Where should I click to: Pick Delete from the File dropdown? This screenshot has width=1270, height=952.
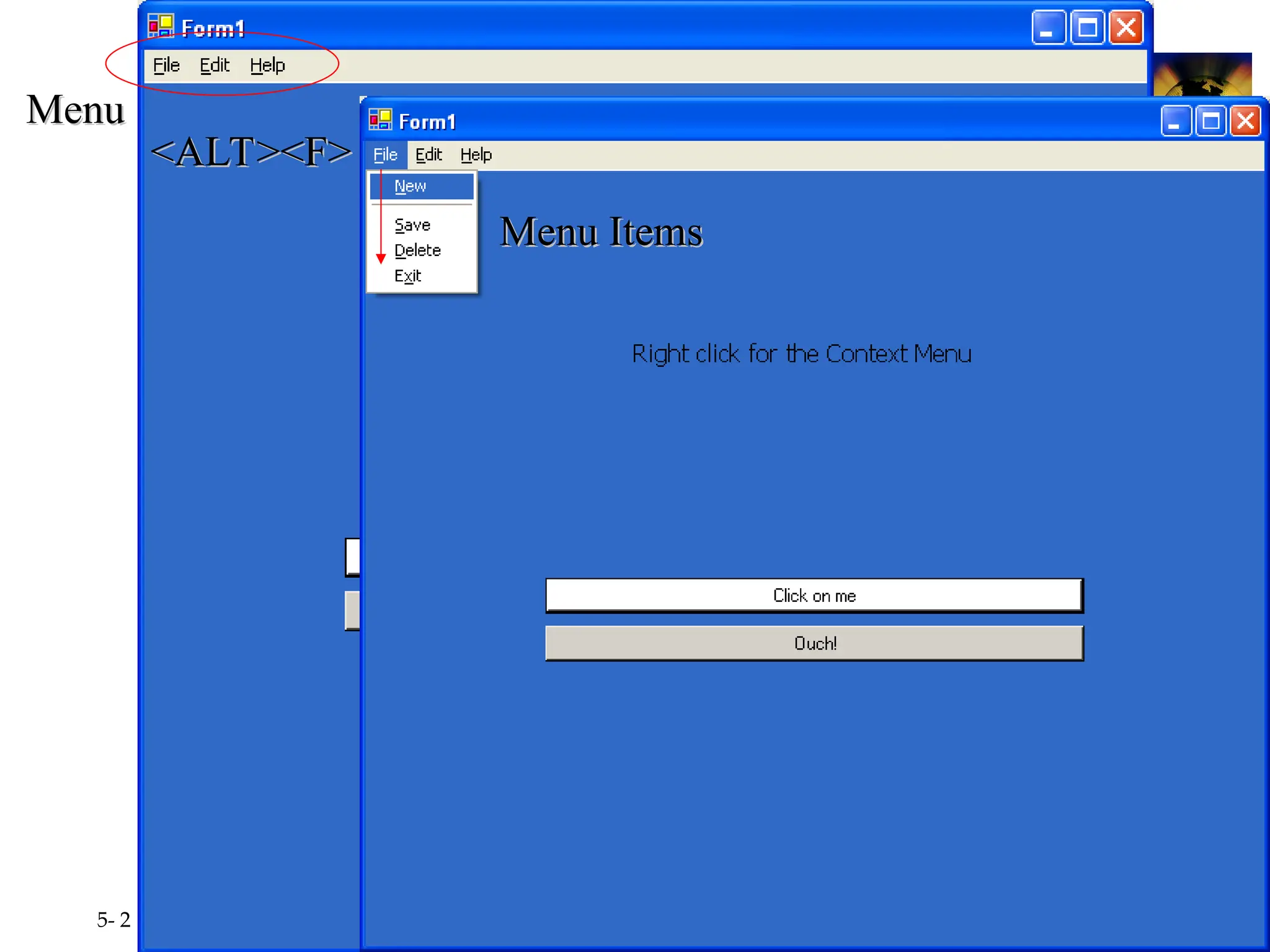[417, 250]
